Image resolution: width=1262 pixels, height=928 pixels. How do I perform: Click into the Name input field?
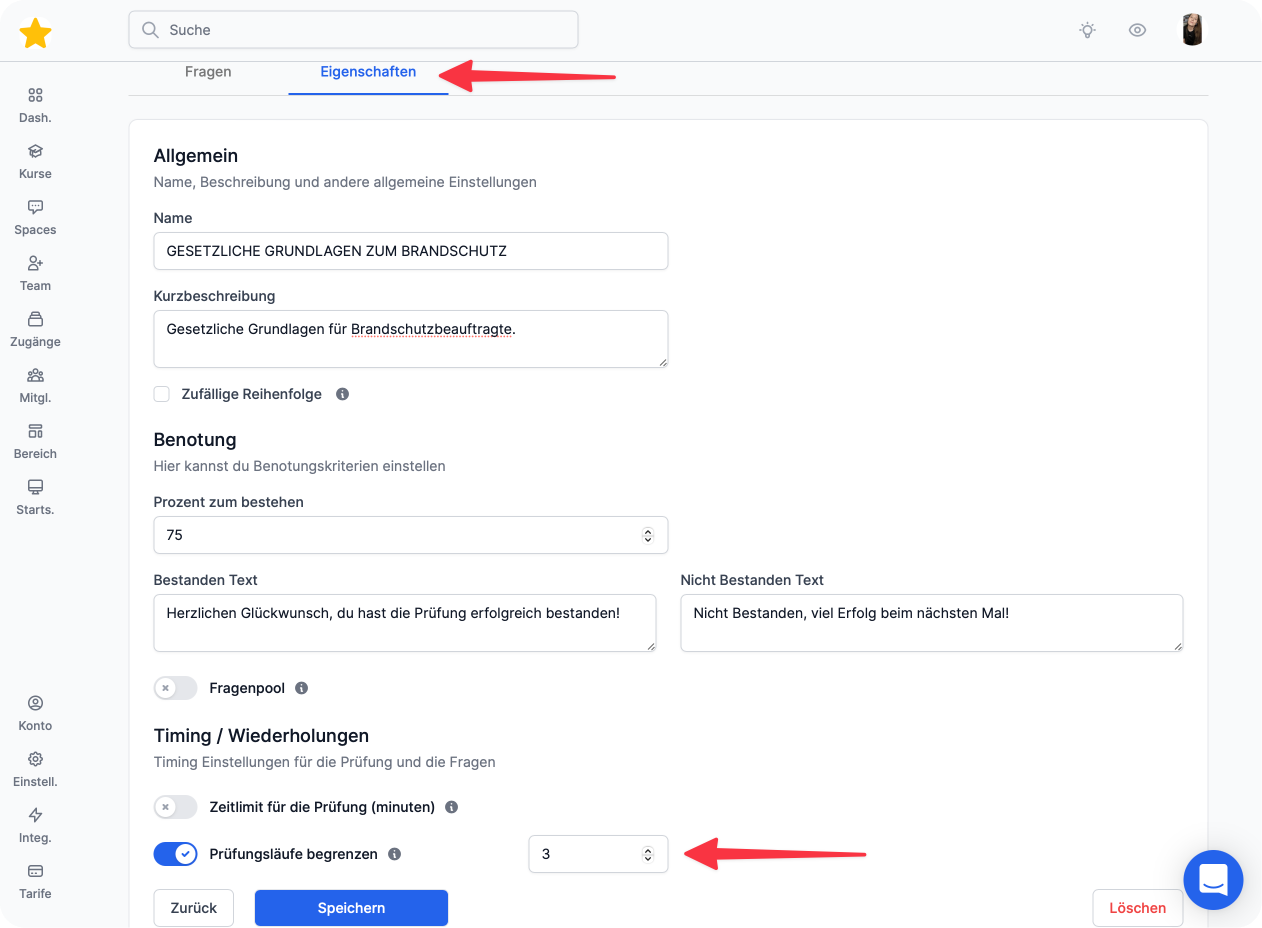point(410,251)
